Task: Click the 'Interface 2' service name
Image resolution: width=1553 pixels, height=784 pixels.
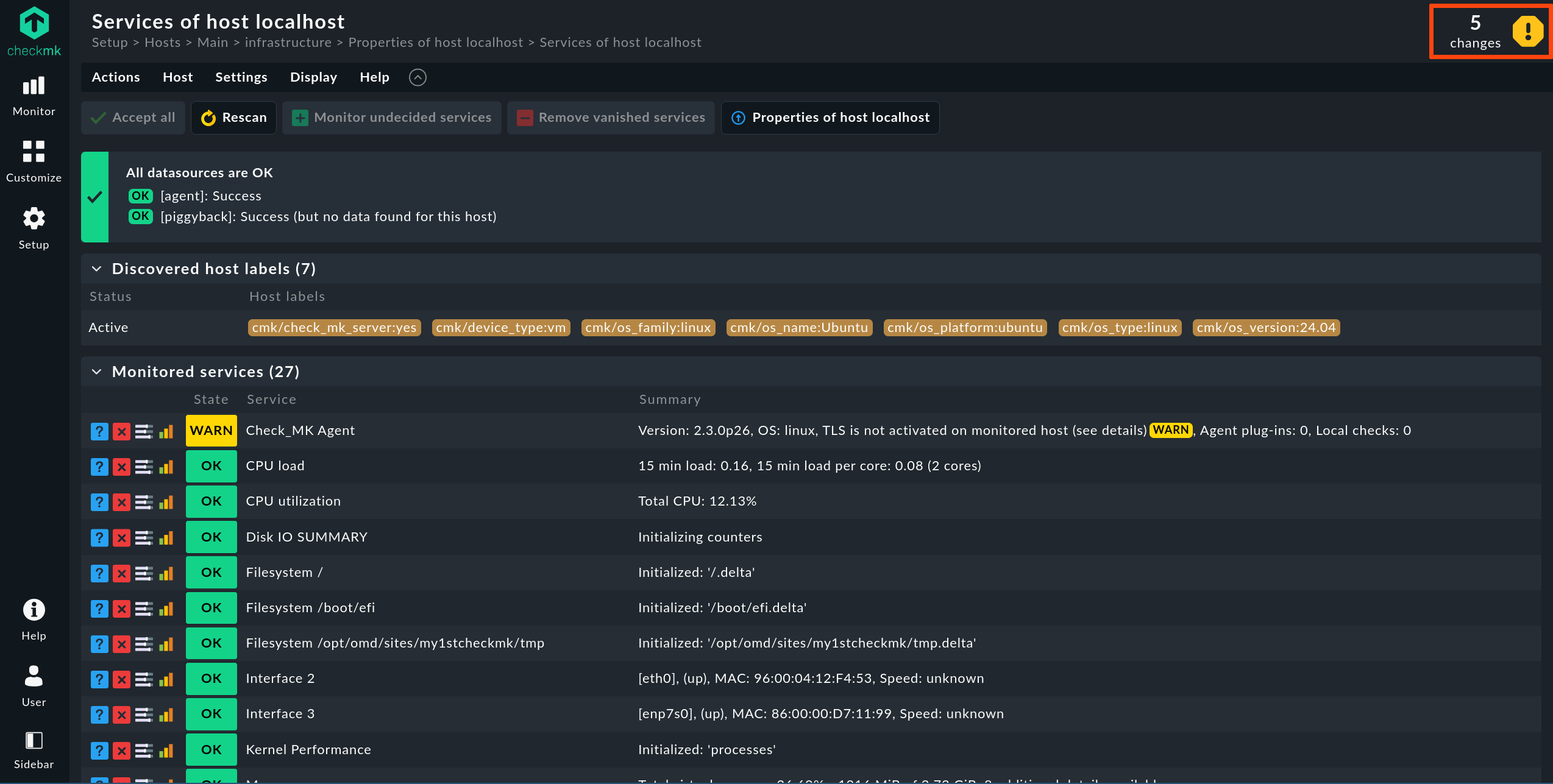Action: pos(280,679)
